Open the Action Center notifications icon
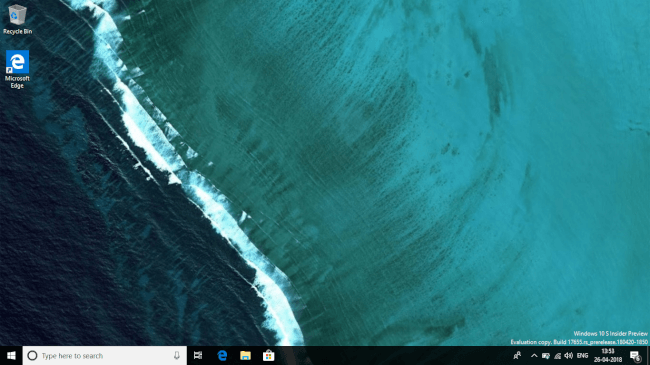650x365 pixels. point(635,355)
